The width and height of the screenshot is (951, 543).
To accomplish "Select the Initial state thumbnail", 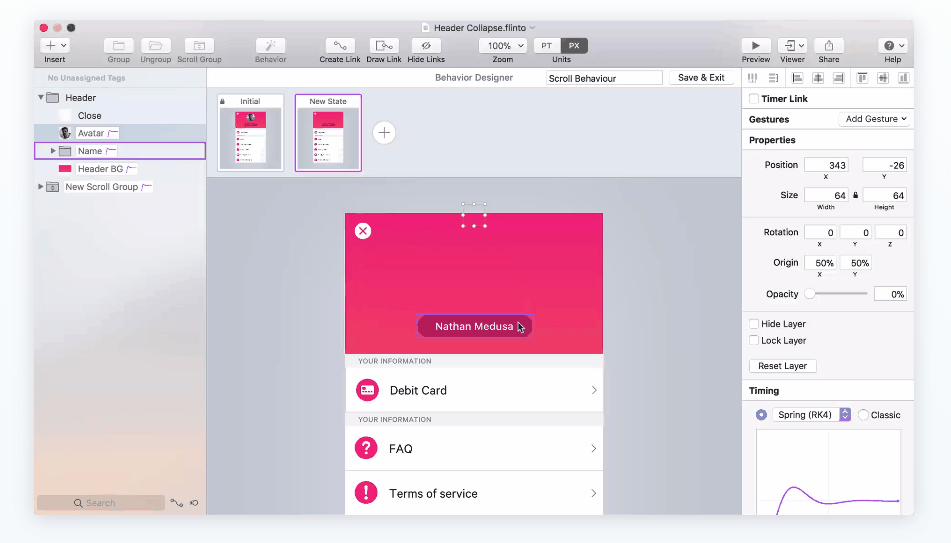I will pos(250,133).
